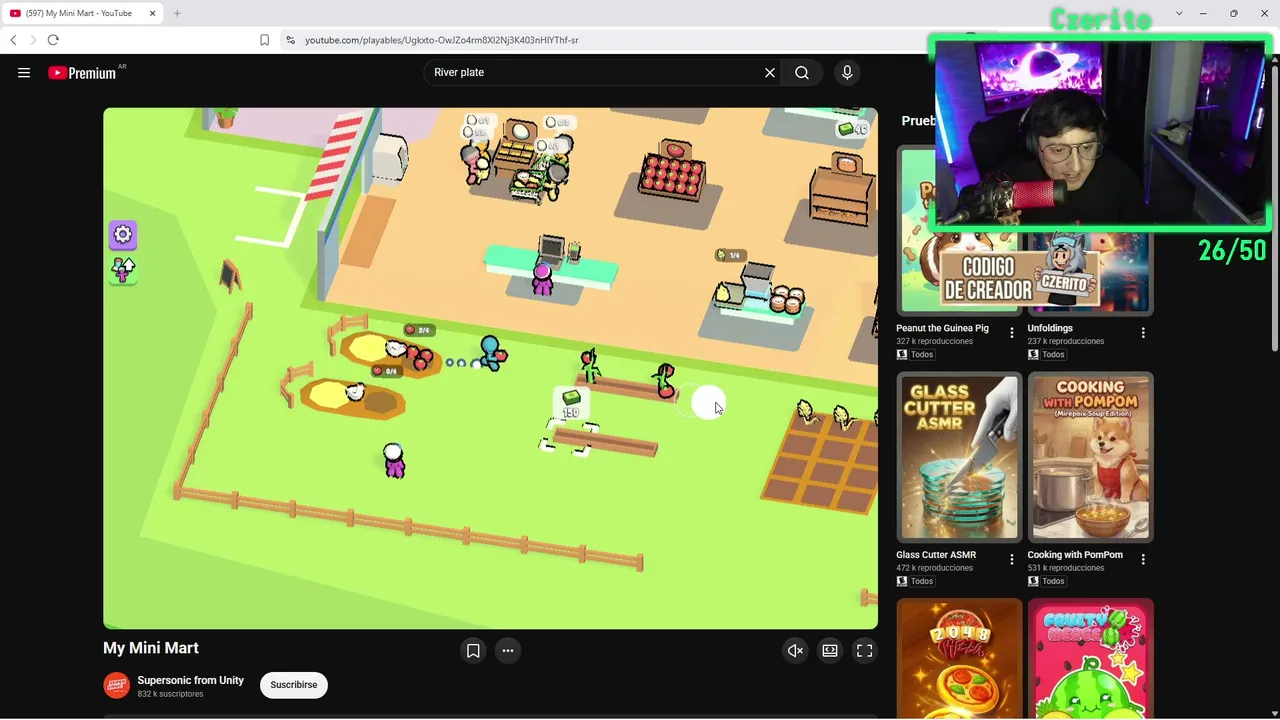1280x720 pixels.
Task: Open the in-game character upgrade icon
Action: tap(123, 270)
